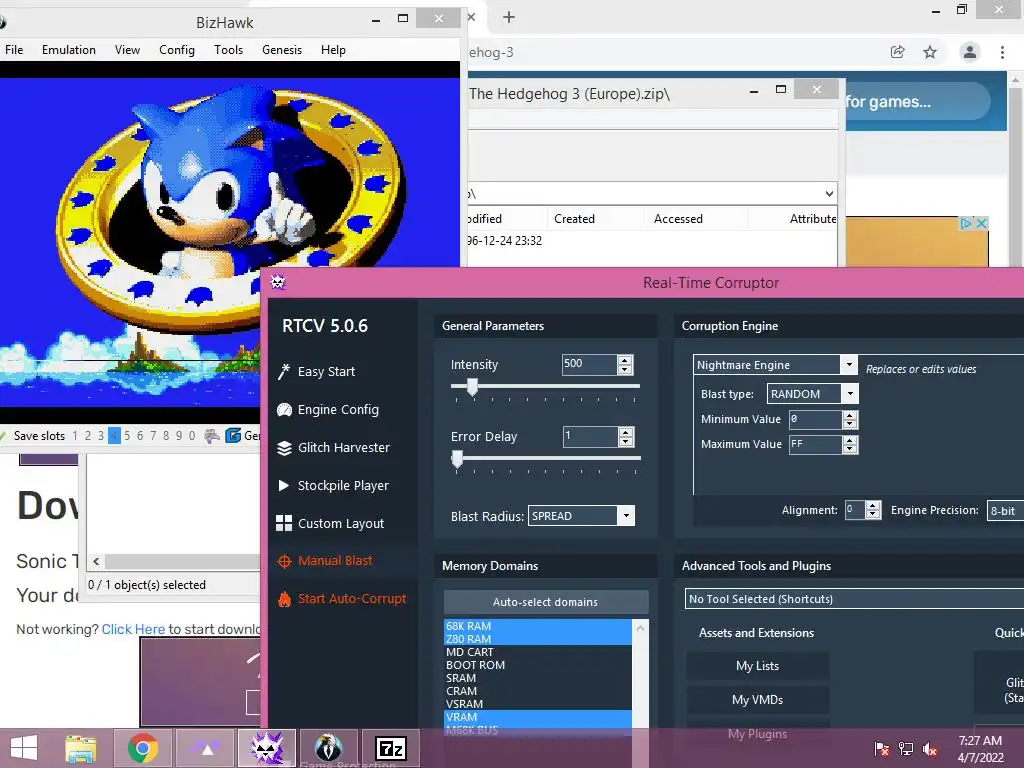Open File Explorer from taskbar
This screenshot has height=768, width=1024.
(81, 748)
